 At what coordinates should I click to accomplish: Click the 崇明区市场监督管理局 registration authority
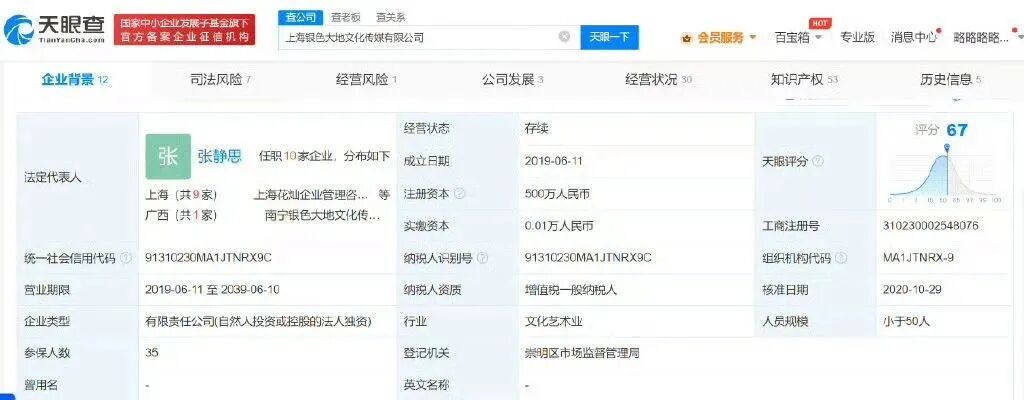(x=581, y=353)
